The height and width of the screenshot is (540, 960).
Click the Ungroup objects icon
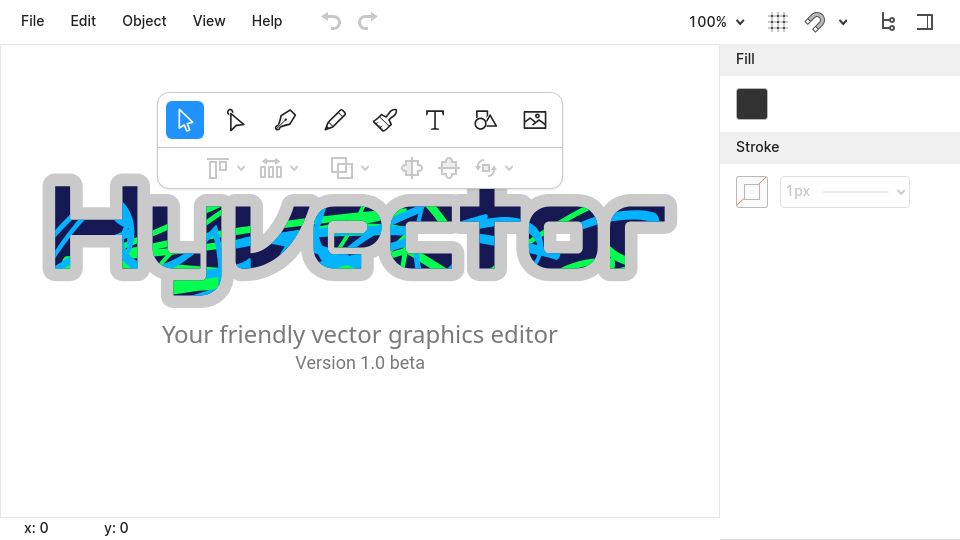pos(449,168)
